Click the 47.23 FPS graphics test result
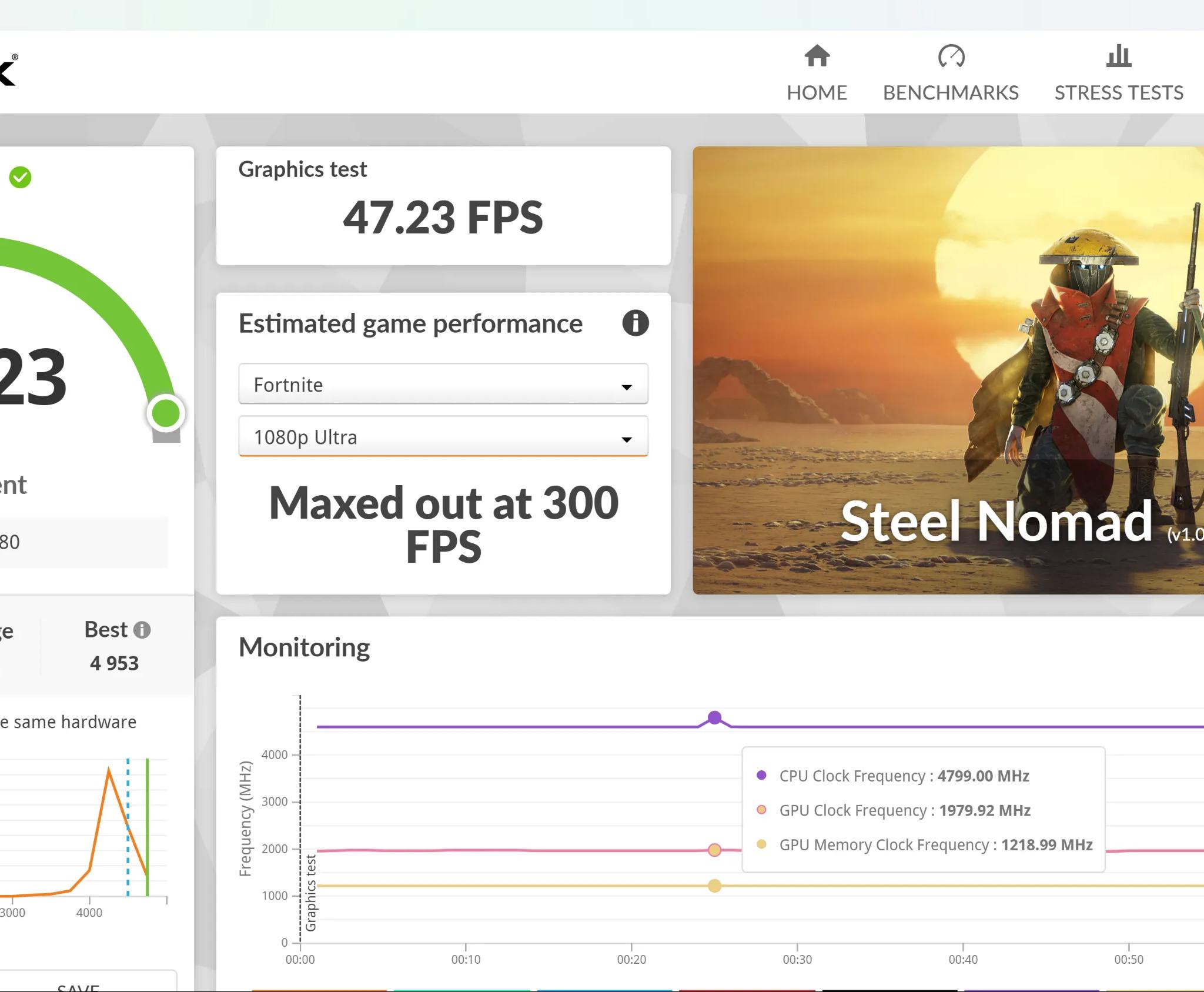1204x992 pixels. [443, 217]
